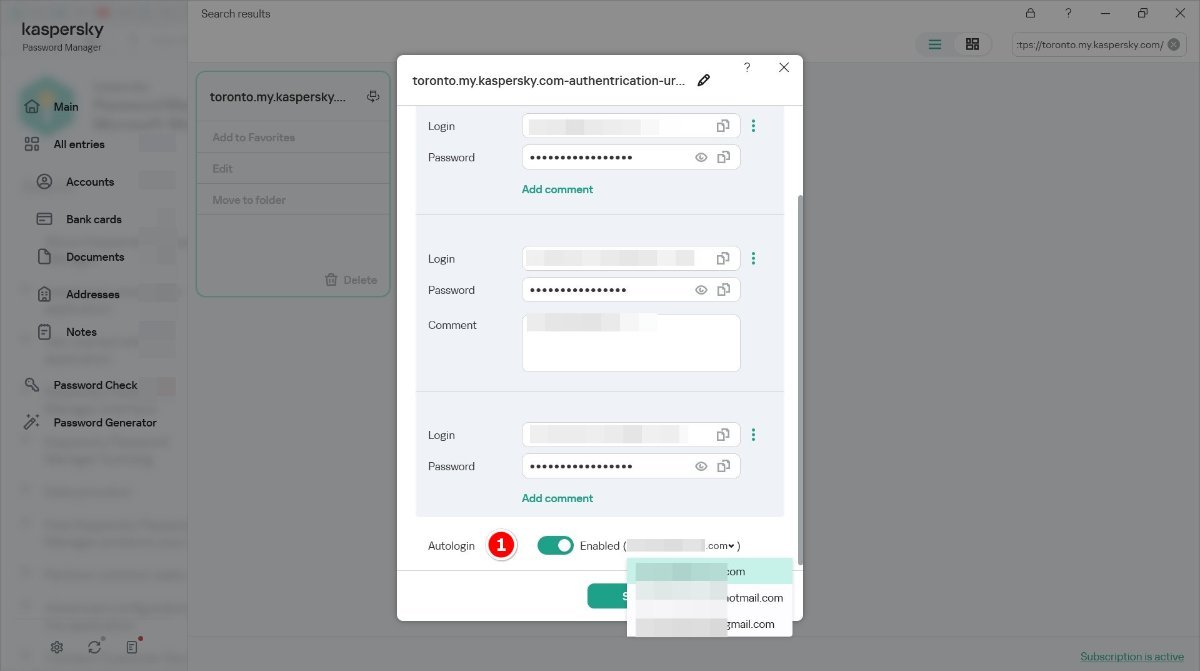Open the Subscription is active link
The height and width of the screenshot is (671, 1200).
1132,657
